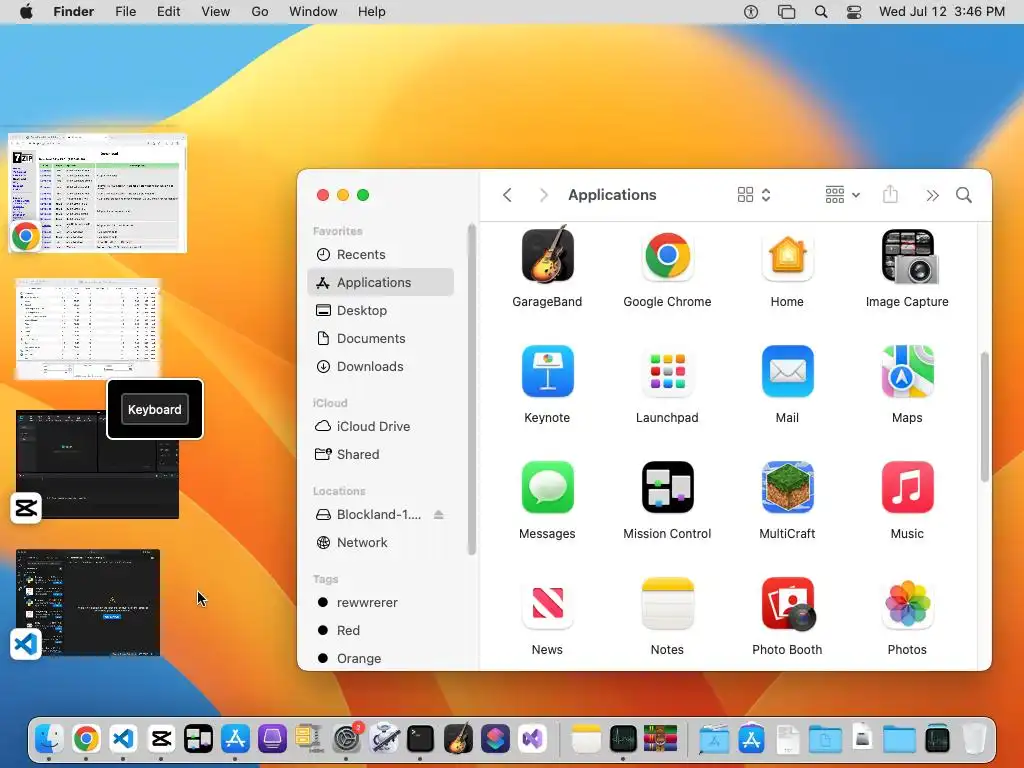Open Automator from the Dock

click(x=384, y=739)
